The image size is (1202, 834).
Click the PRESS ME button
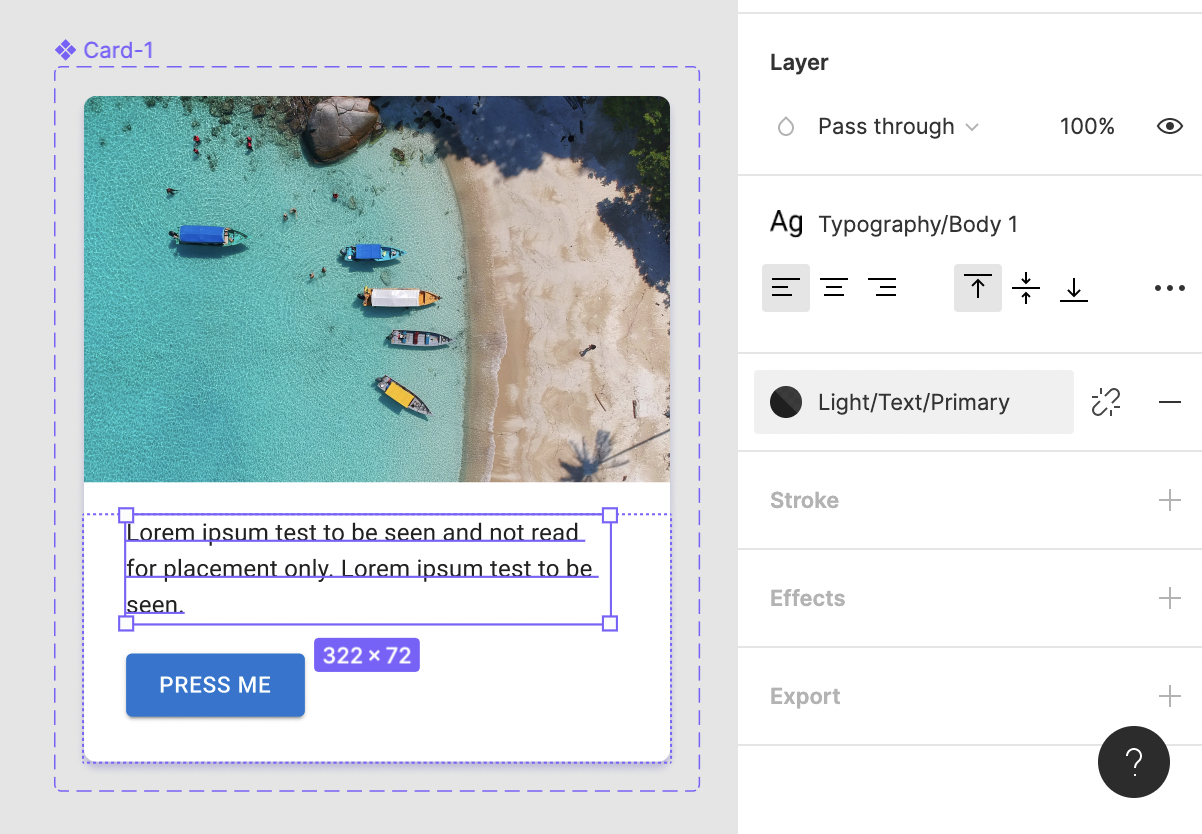pyautogui.click(x=215, y=685)
